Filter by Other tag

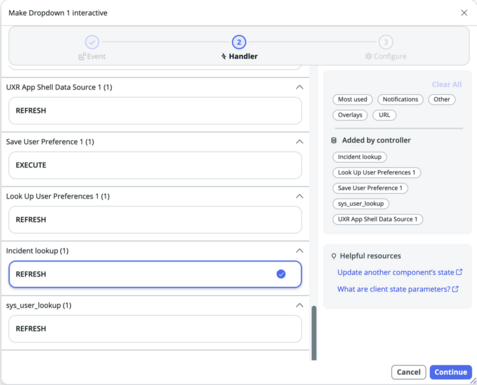tap(442, 99)
